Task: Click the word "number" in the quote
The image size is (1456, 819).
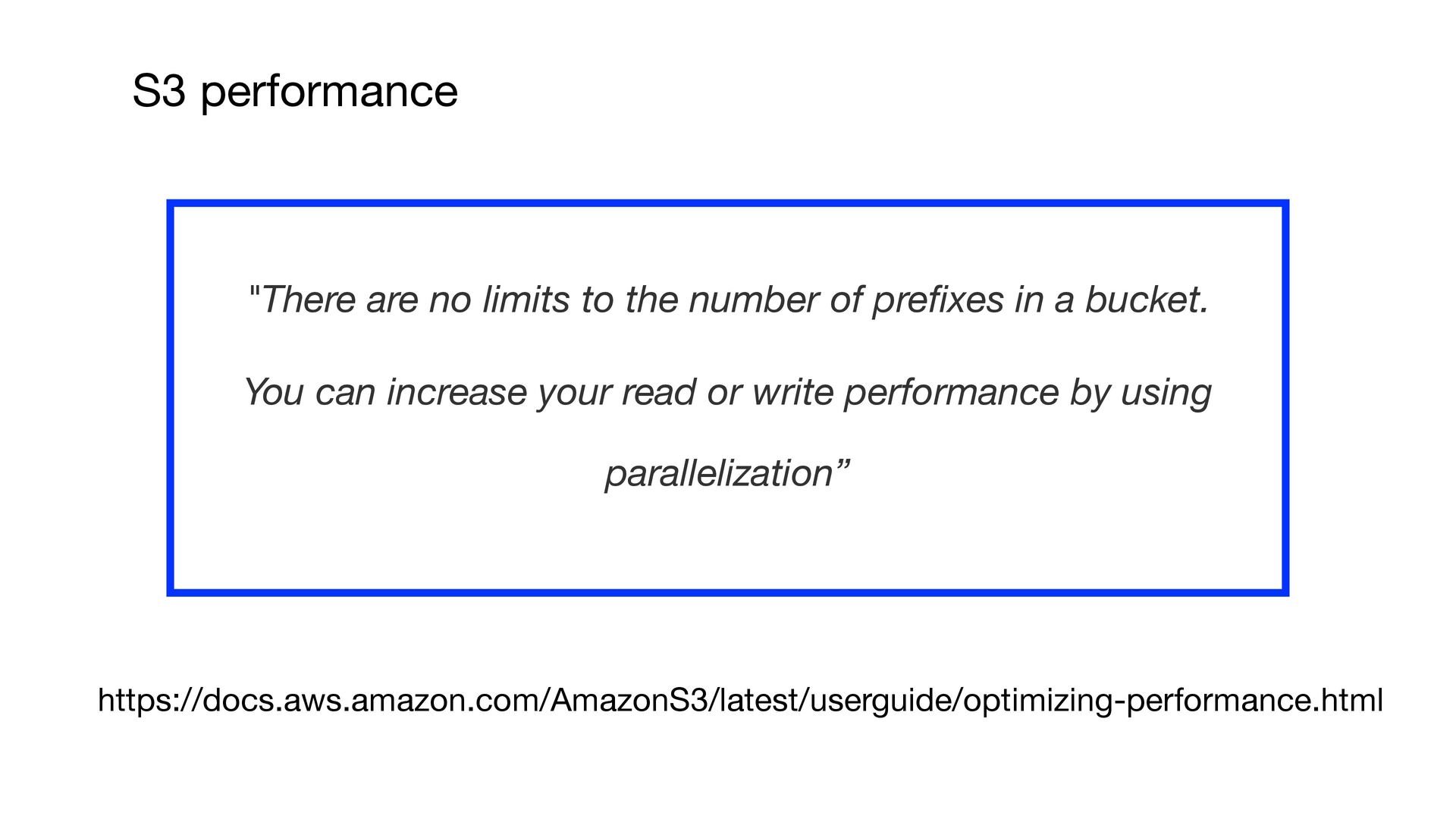Action: (754, 300)
